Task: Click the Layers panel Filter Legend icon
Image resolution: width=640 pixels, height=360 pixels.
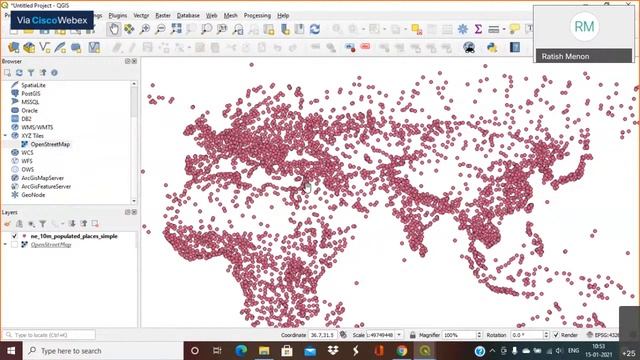Action: tap(43, 224)
